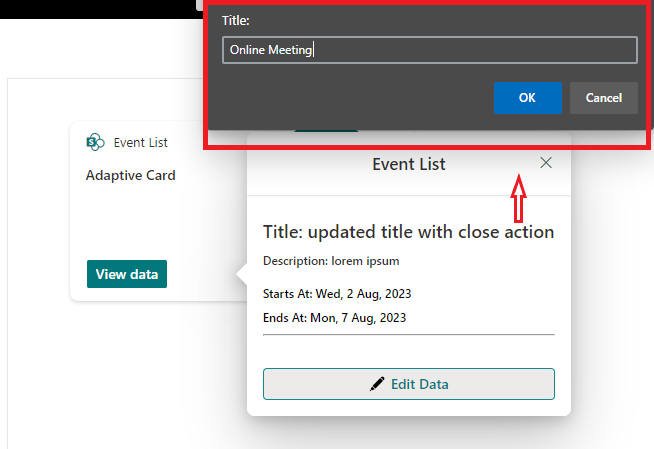Viewport: 654px width, 449px height.
Task: Click the teal button hidden behind dialog
Action: [326, 129]
